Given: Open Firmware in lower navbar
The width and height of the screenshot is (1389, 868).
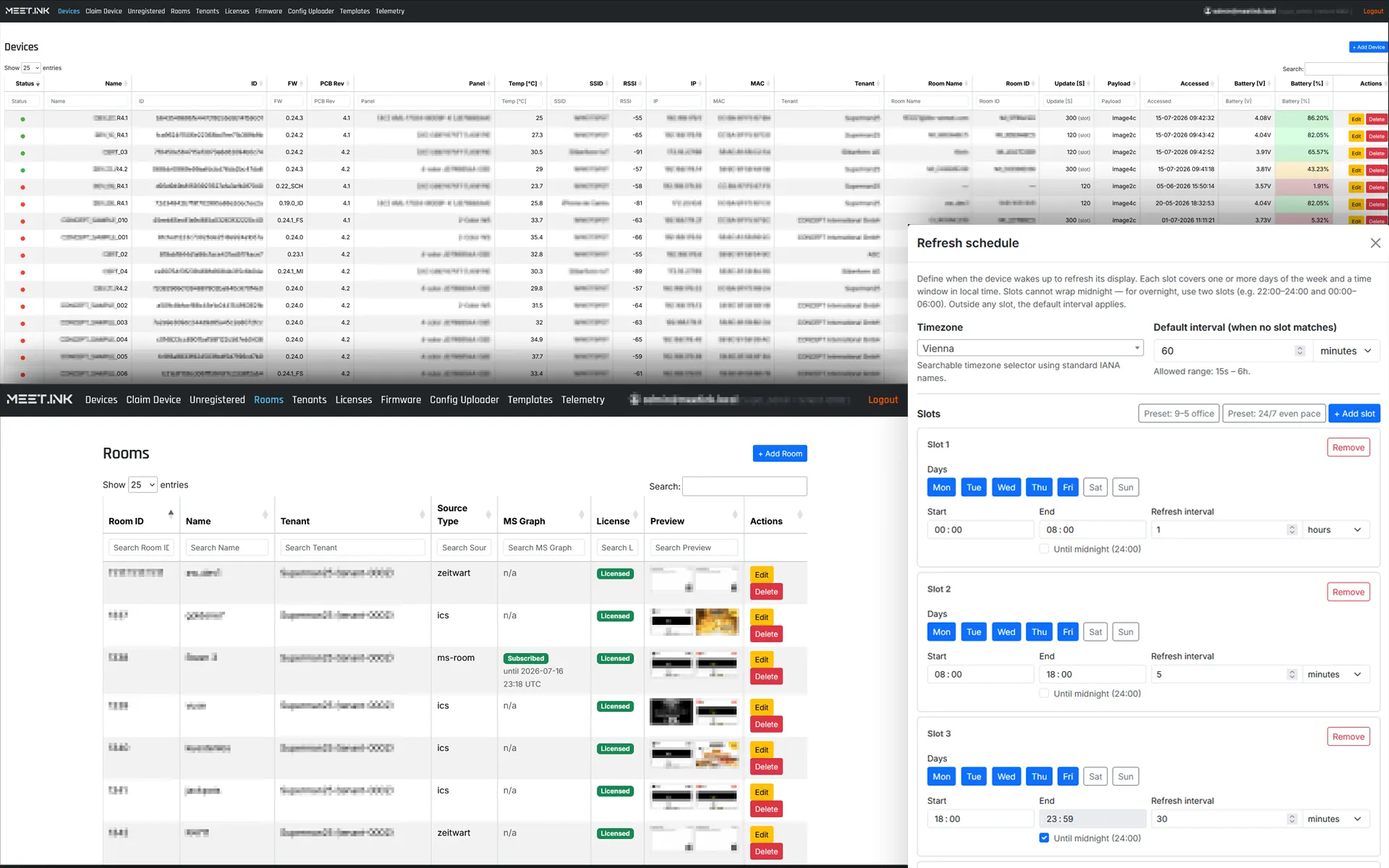Looking at the screenshot, I should (401, 400).
